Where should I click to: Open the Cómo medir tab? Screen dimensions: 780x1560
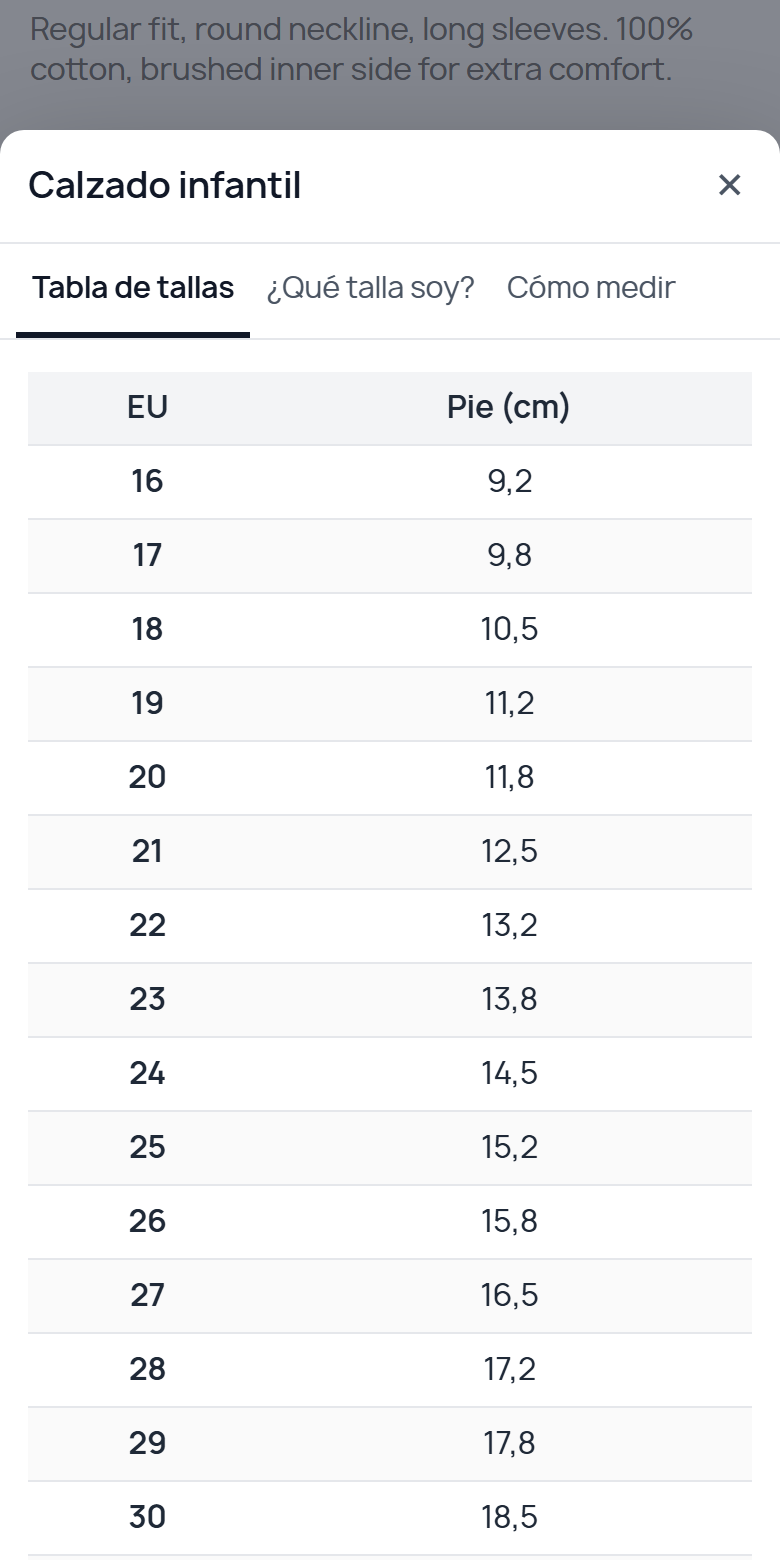591,288
